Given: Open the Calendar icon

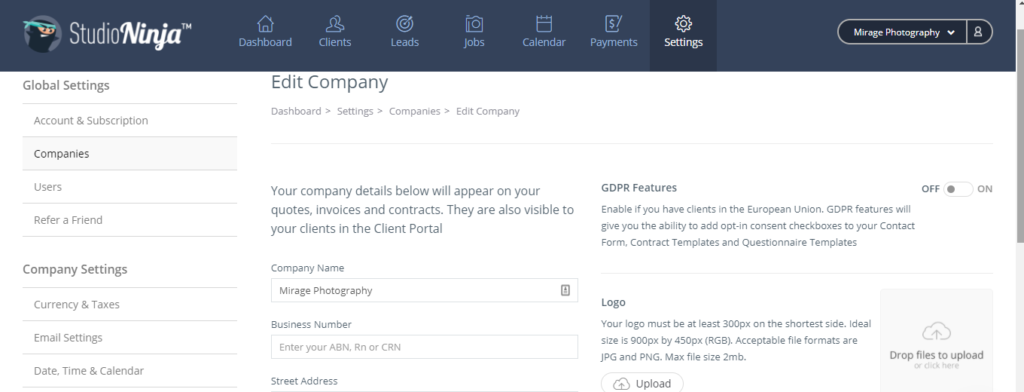Looking at the screenshot, I should 544,24.
